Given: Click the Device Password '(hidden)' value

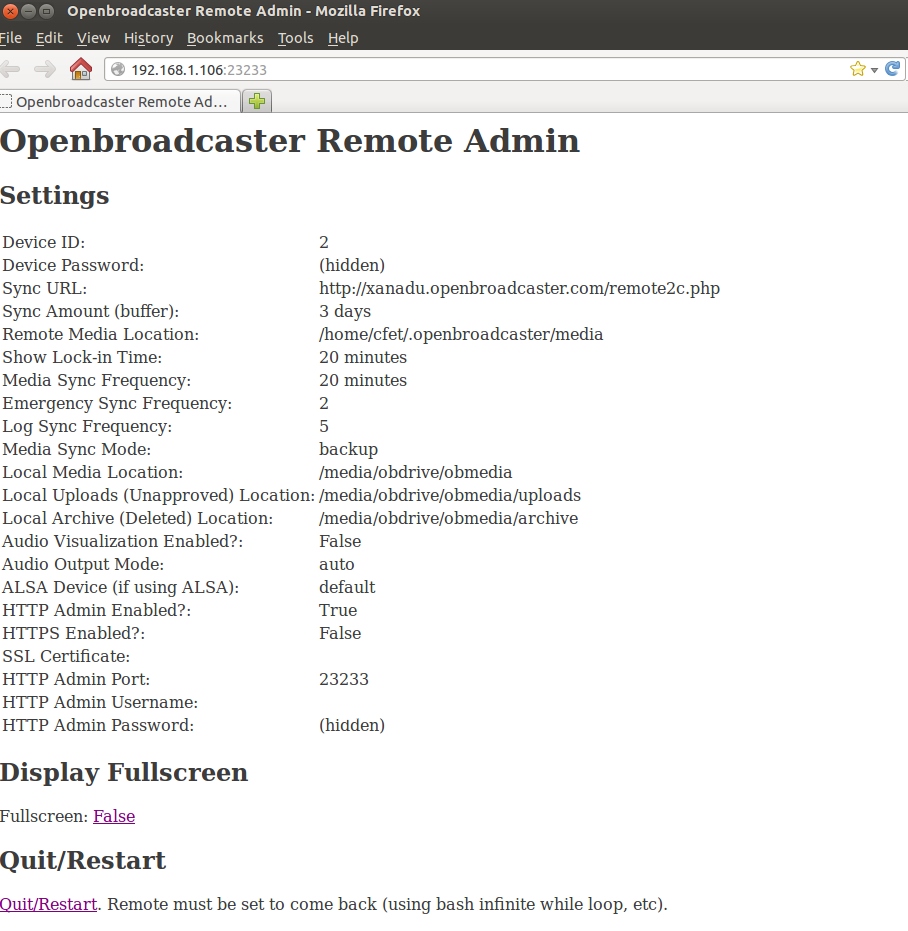Looking at the screenshot, I should coord(352,265).
